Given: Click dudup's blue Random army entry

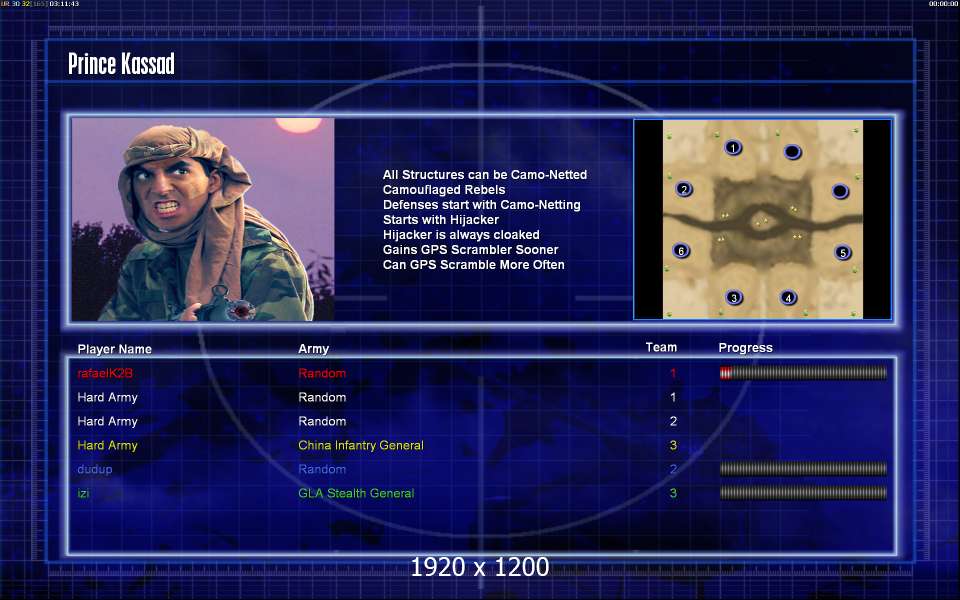Looking at the screenshot, I should 322,469.
